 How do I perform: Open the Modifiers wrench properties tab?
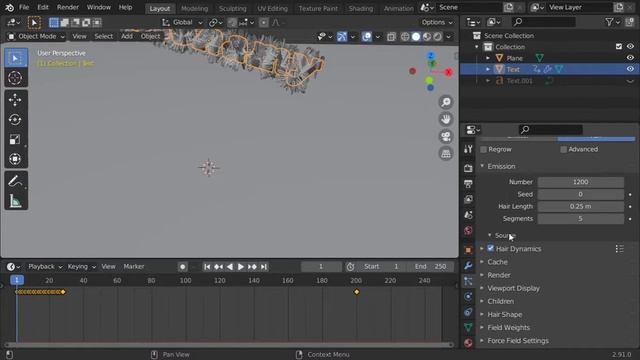(x=468, y=266)
